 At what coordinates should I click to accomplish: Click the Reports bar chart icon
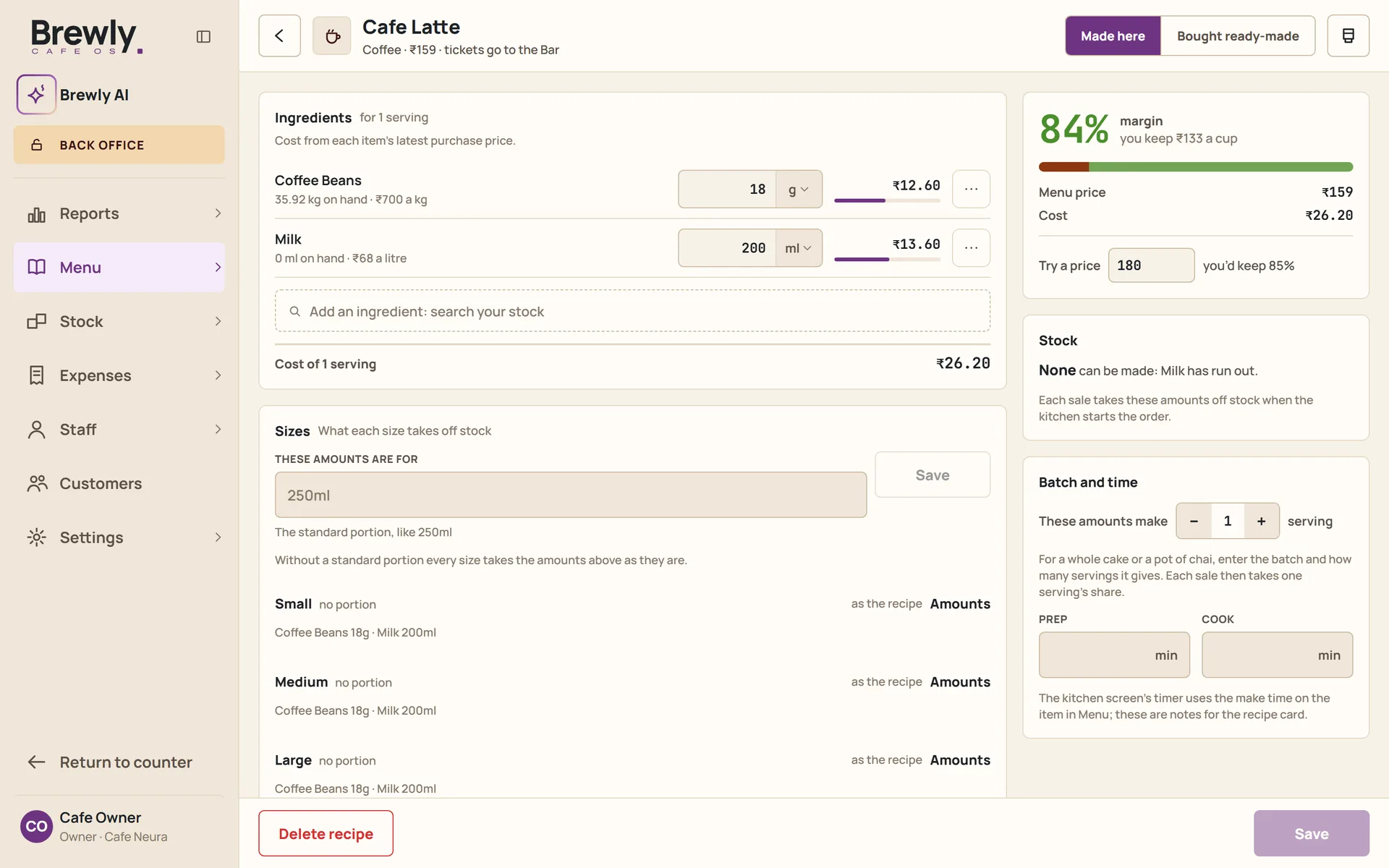click(x=36, y=214)
